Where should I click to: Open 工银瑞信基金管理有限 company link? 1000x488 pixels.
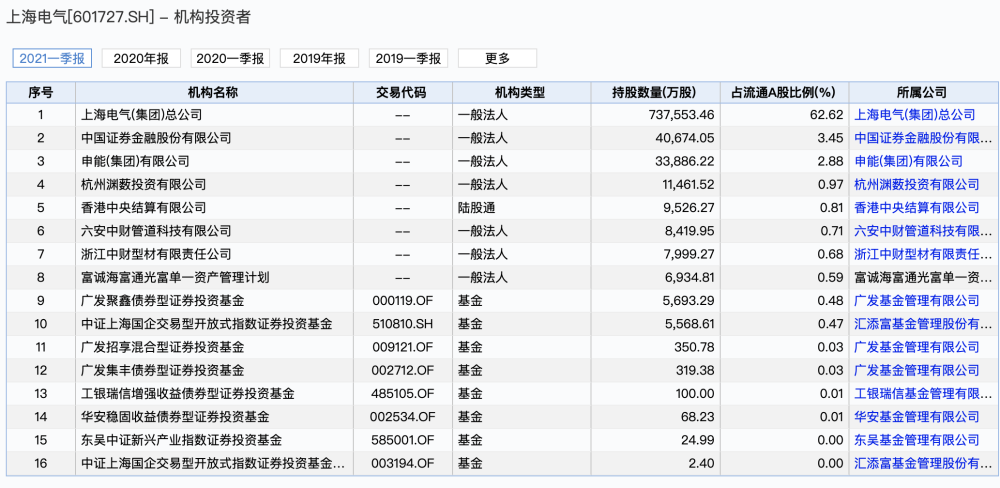pyautogui.click(x=923, y=393)
